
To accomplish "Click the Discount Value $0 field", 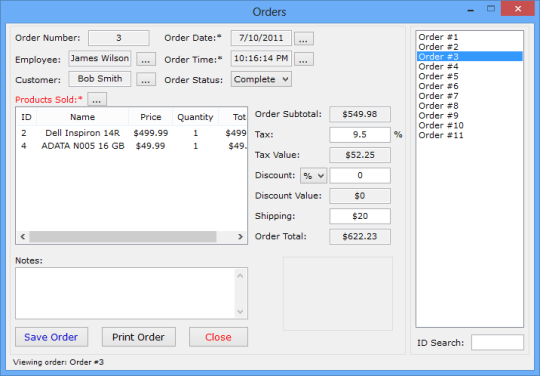I will pos(360,196).
